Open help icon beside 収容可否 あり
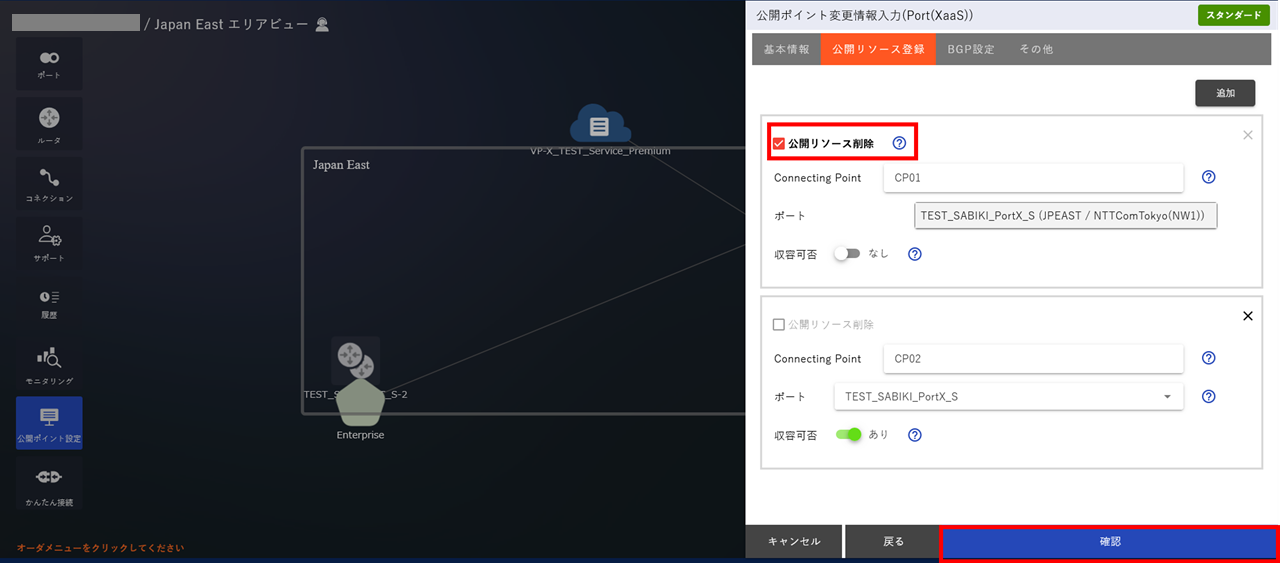 tap(914, 435)
